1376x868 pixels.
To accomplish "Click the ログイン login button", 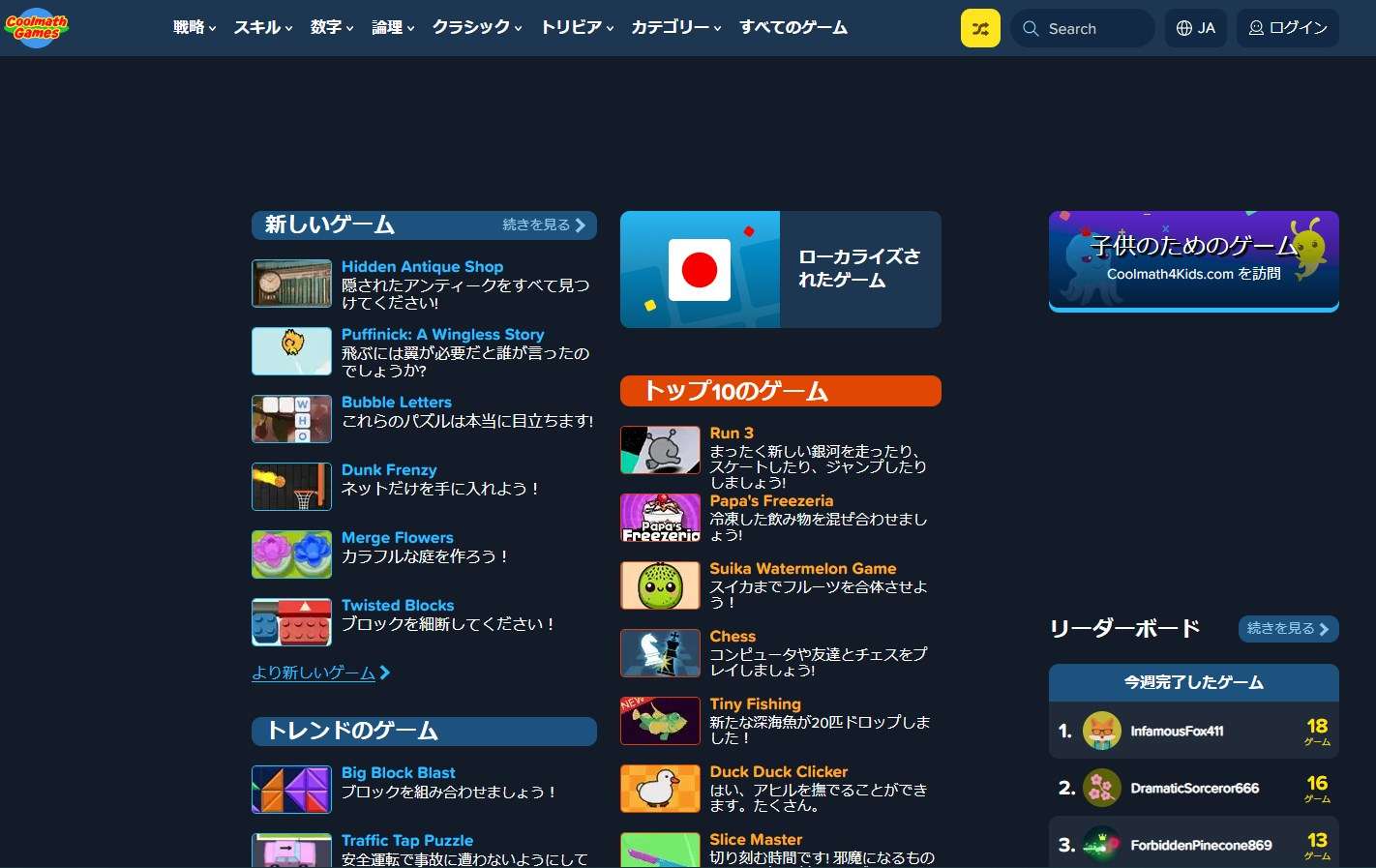I will pos(1288,28).
